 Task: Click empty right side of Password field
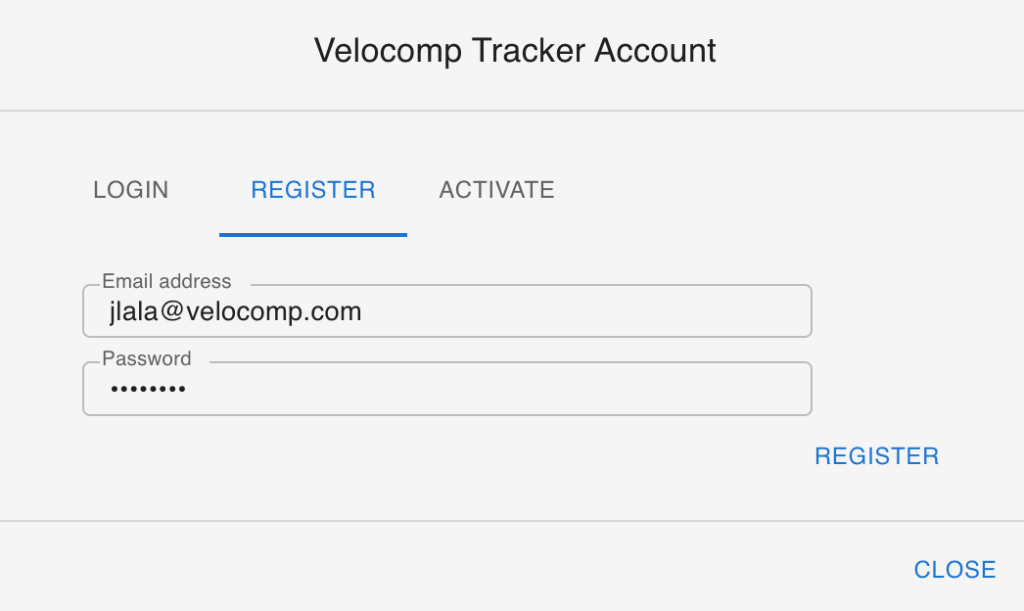point(650,389)
